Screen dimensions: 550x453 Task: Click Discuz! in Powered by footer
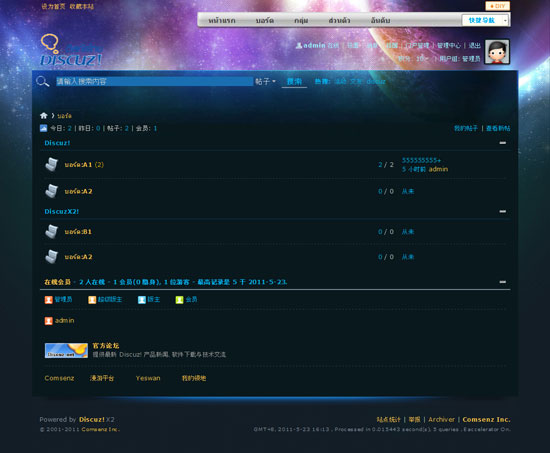[x=92, y=419]
